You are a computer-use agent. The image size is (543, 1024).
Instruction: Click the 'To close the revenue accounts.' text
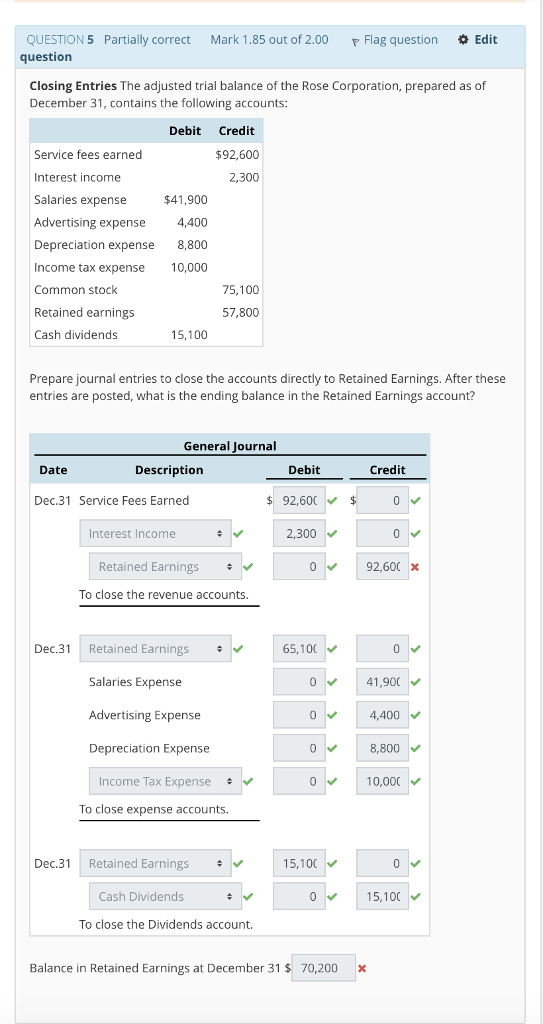164,595
